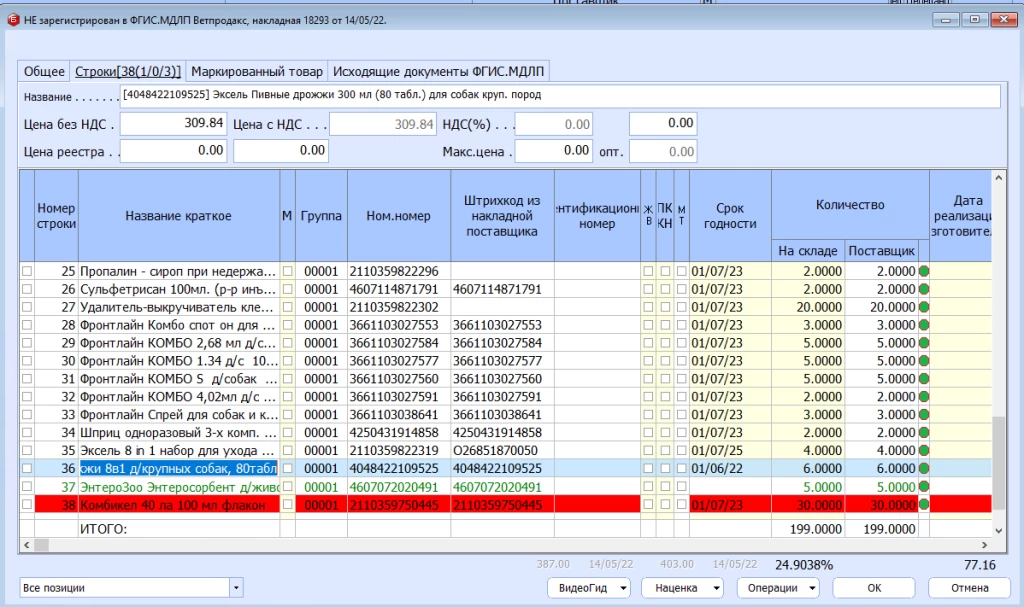Click the green status dot in row 29
The width and height of the screenshot is (1024, 607).
(923, 343)
